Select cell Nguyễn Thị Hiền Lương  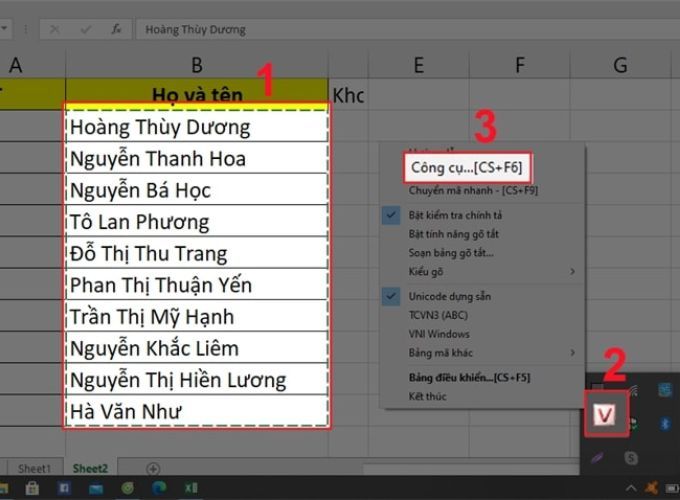[x=197, y=379]
